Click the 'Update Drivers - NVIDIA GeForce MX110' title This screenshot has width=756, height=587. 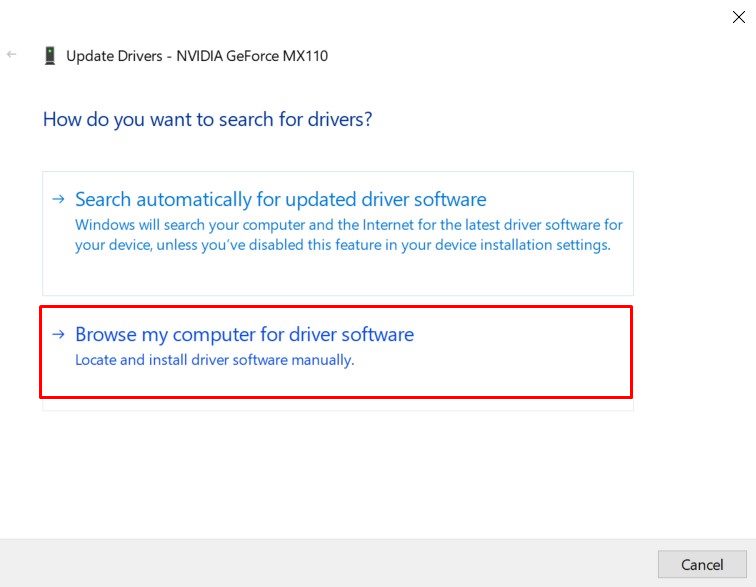[197, 56]
